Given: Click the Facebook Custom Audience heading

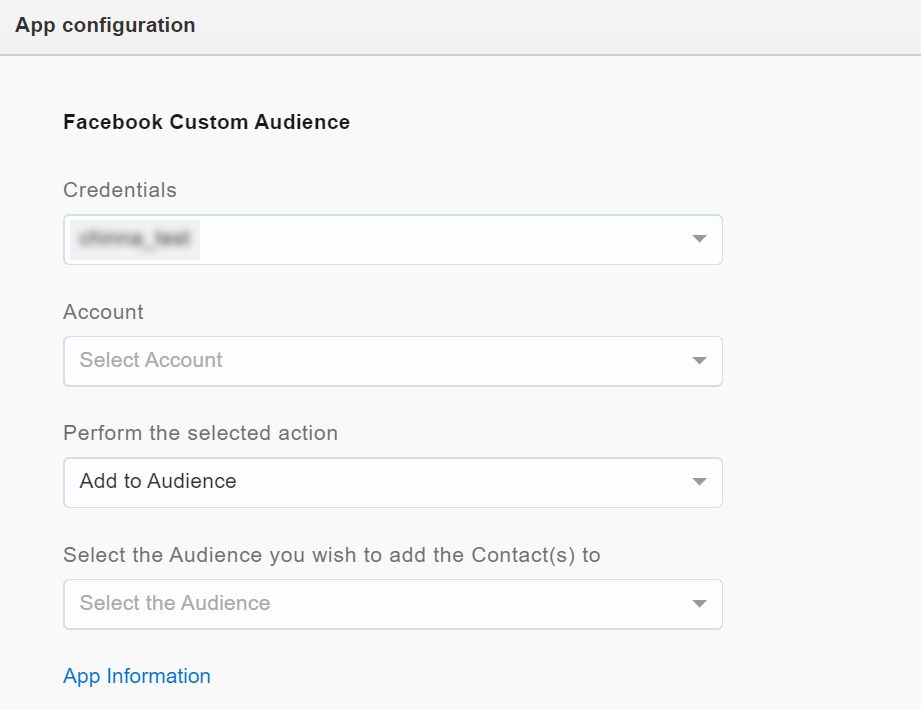Looking at the screenshot, I should (x=206, y=122).
